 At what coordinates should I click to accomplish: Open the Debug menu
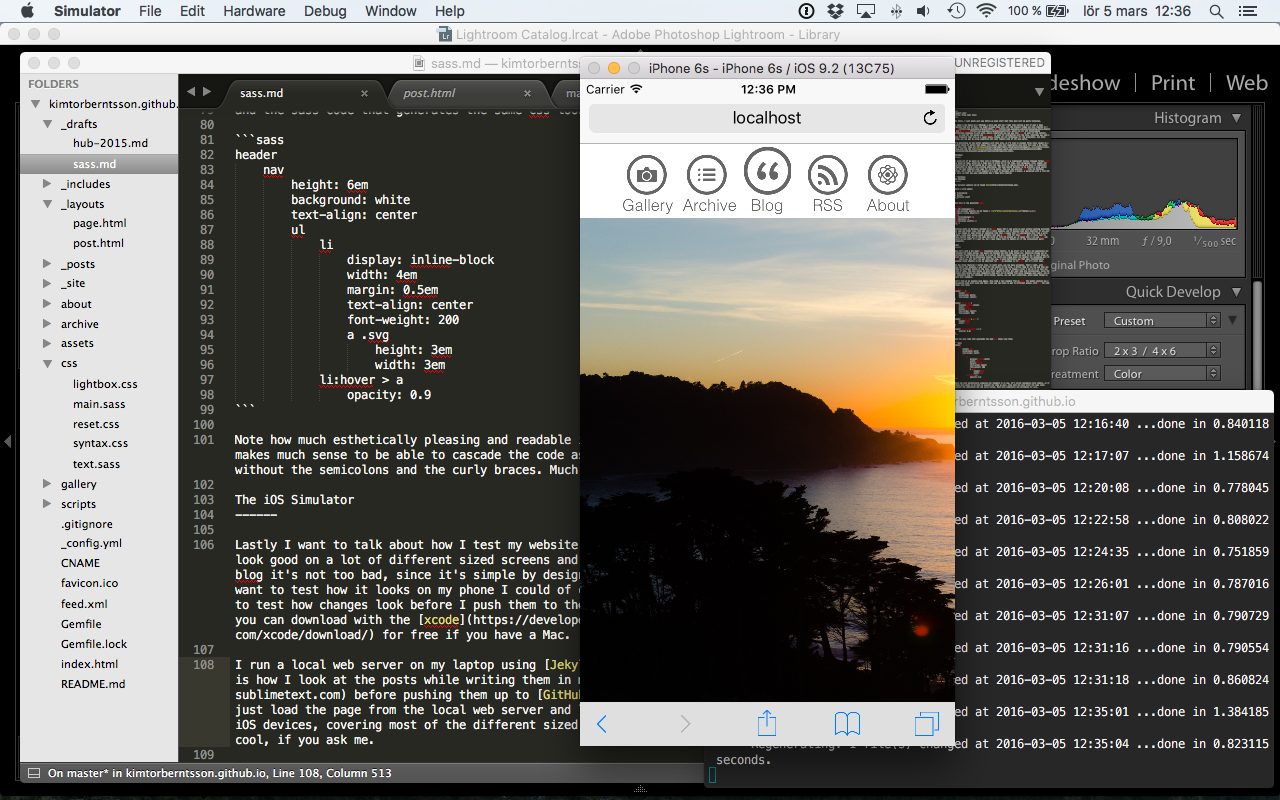click(x=324, y=11)
